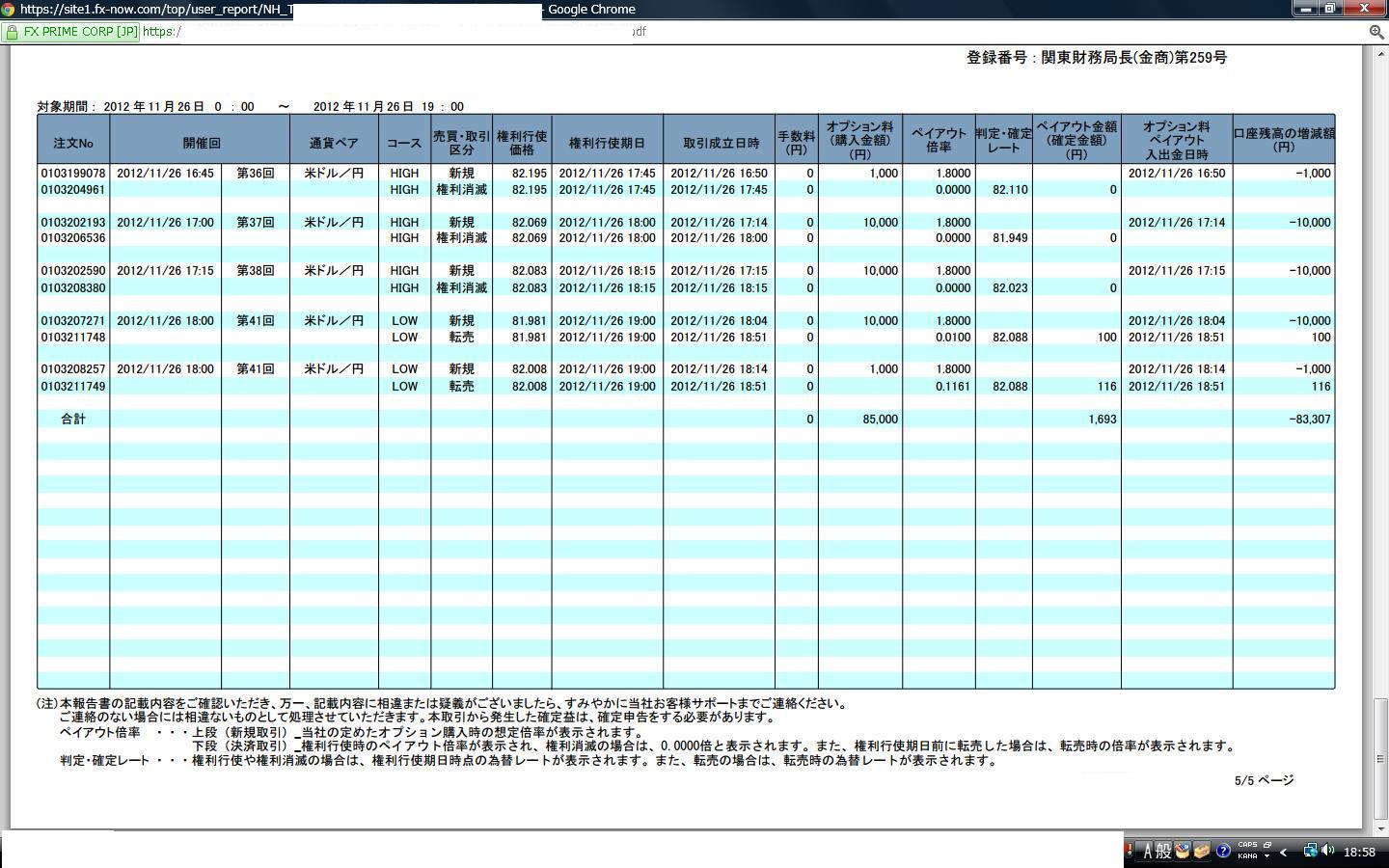The height and width of the screenshot is (868, 1389).
Task: Toggle the CAPS lock indicator
Action: [1246, 845]
